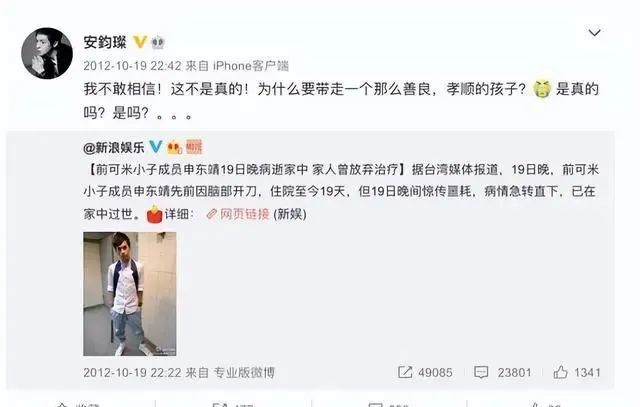
Task: Enlarge the photo of the young man
Action: click(x=130, y=294)
